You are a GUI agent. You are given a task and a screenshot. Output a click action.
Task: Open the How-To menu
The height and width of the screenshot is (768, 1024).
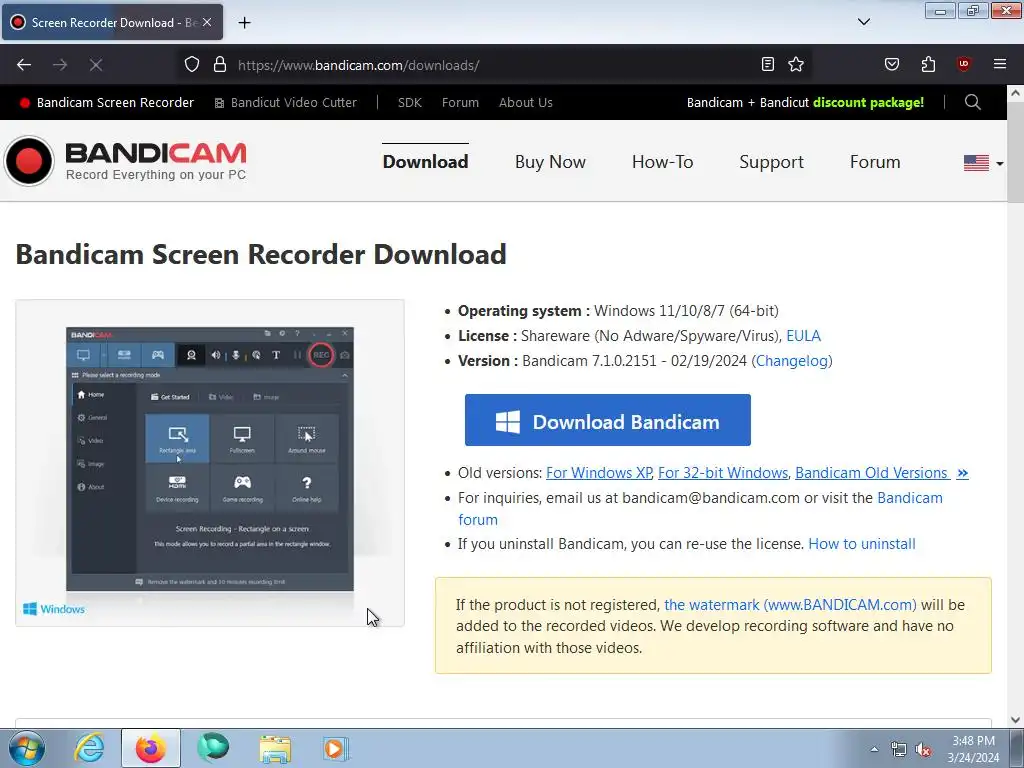point(662,162)
